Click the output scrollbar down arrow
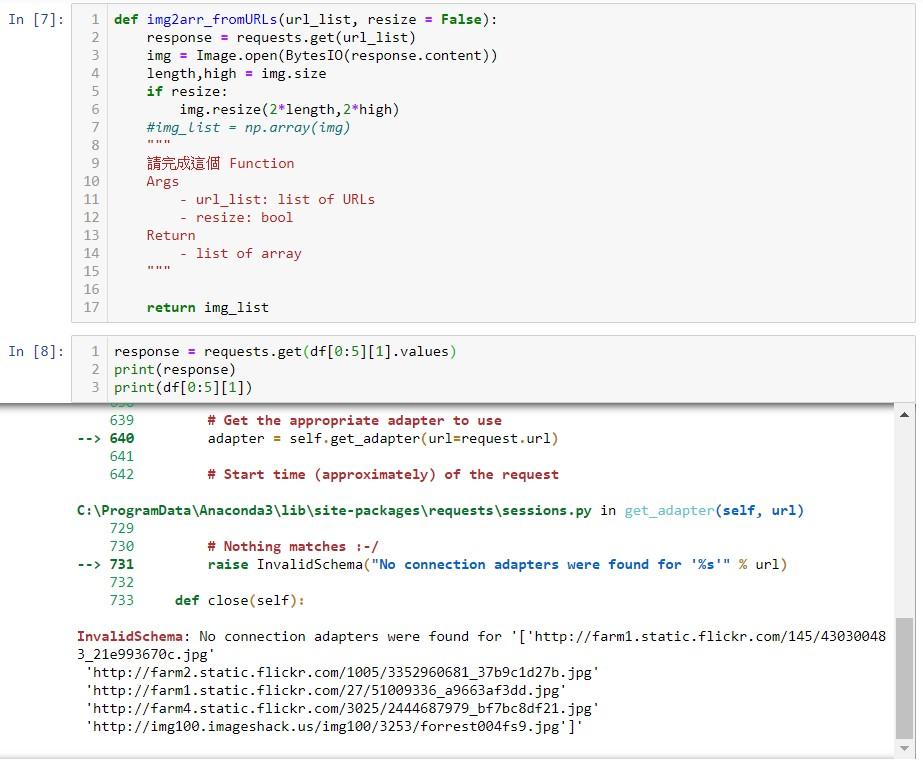The height and width of the screenshot is (762, 923). pyautogui.click(x=904, y=748)
